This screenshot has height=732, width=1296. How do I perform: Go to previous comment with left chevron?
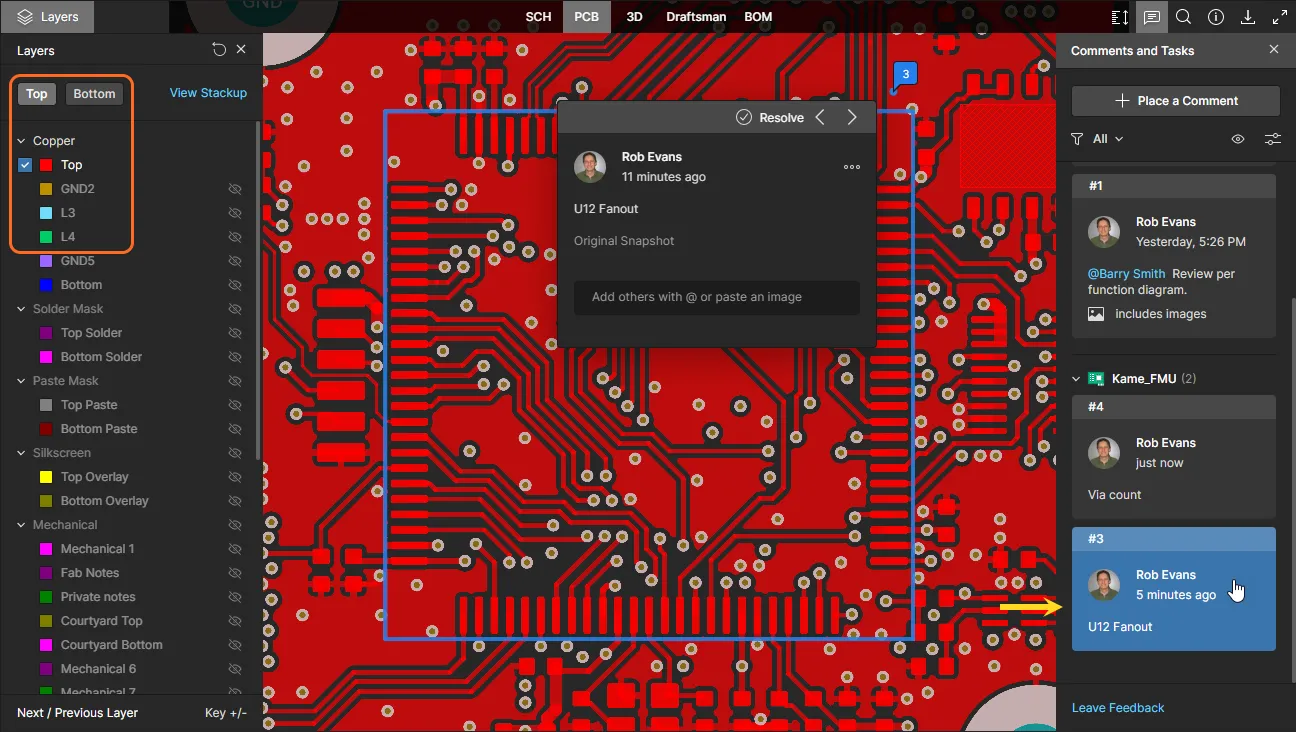point(820,117)
